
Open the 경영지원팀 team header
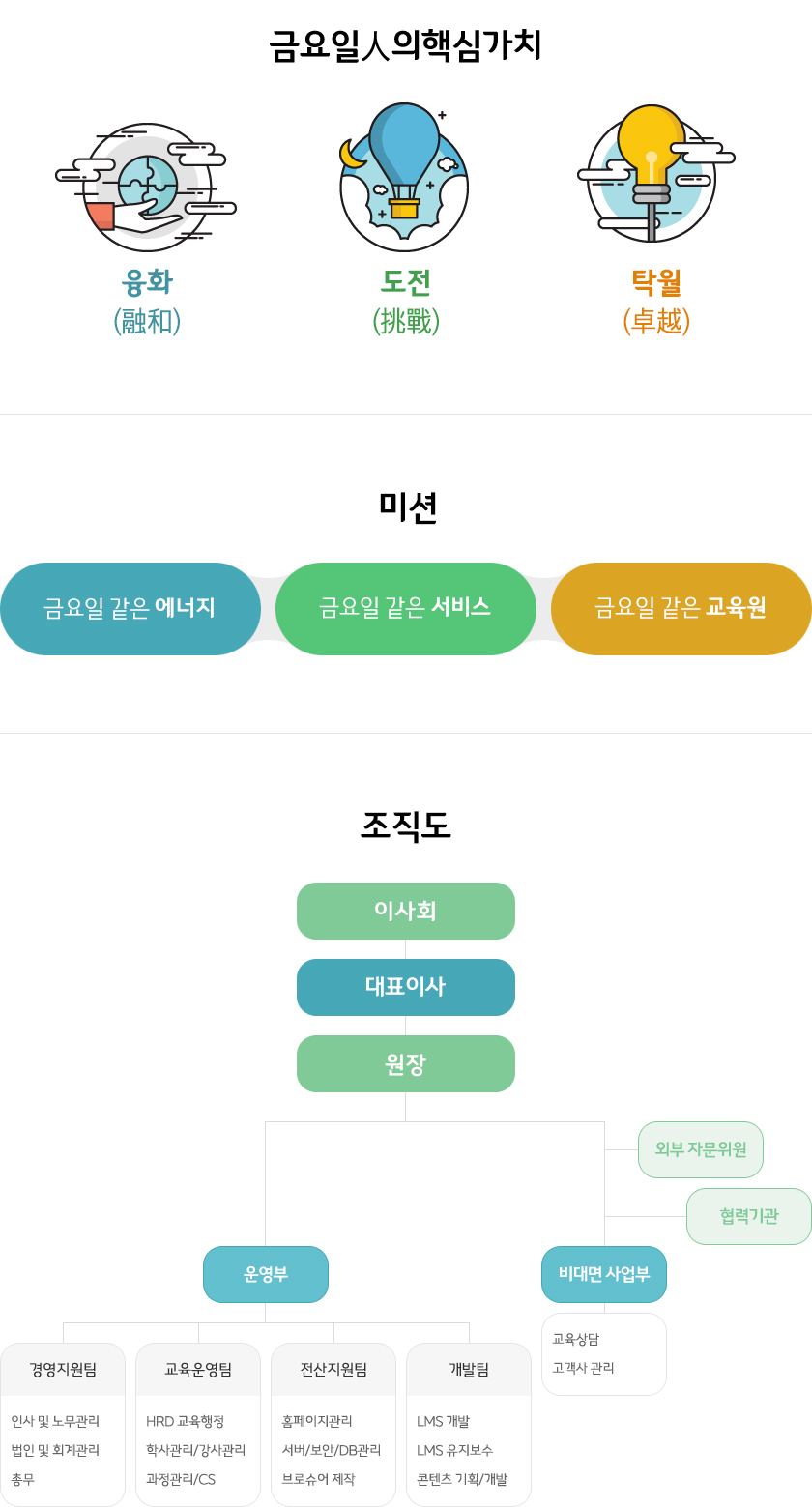pyautogui.click(x=63, y=1370)
